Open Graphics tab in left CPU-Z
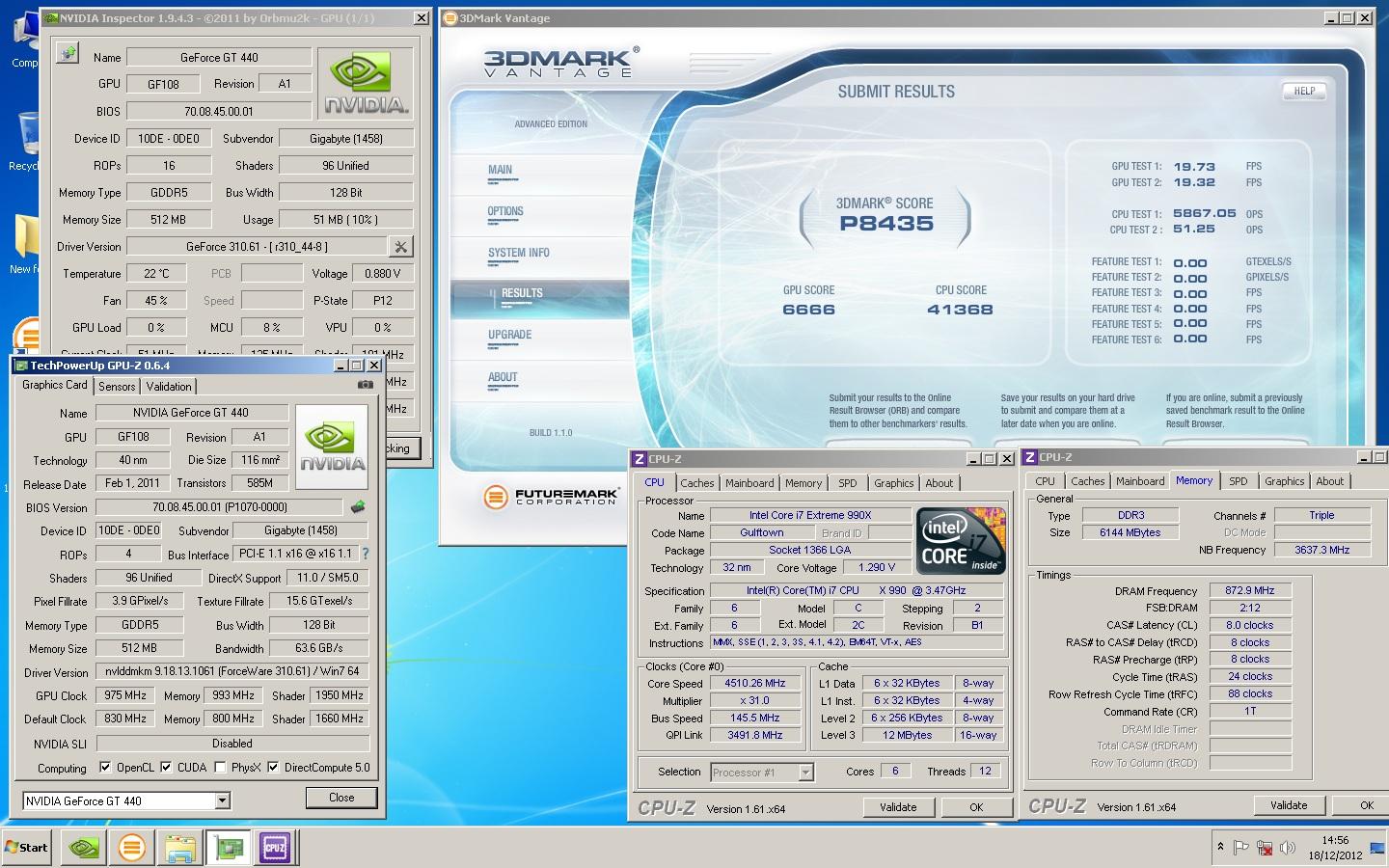1389x868 pixels. (894, 483)
